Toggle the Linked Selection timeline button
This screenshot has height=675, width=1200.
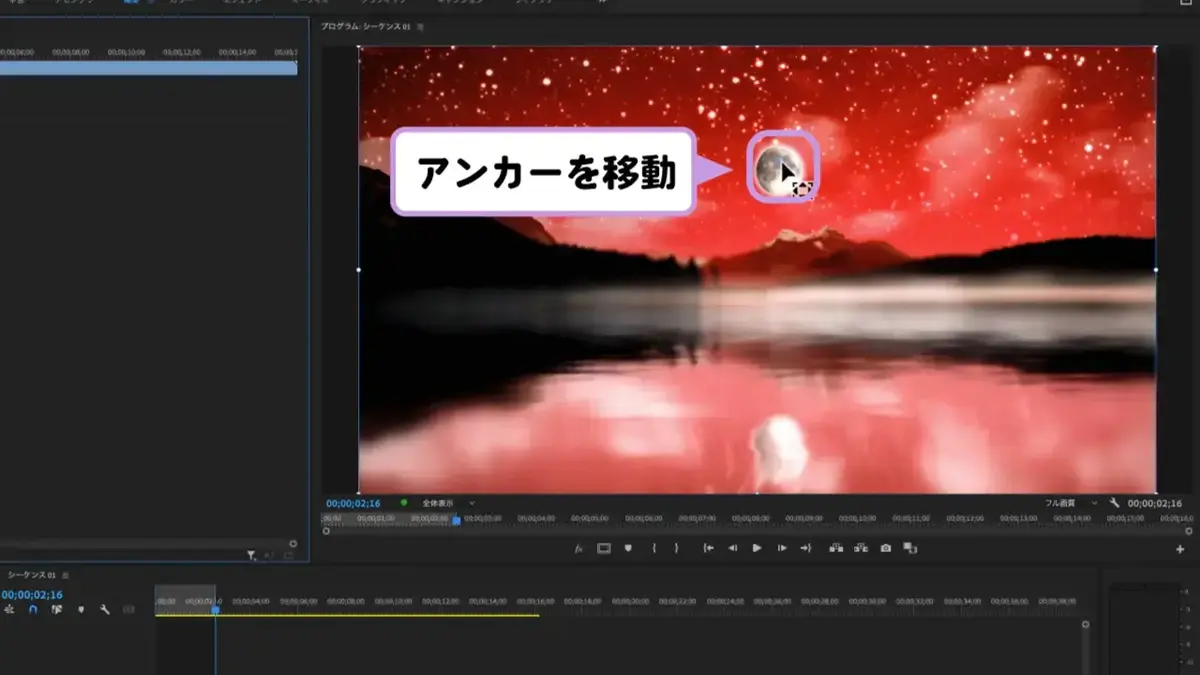coord(57,608)
